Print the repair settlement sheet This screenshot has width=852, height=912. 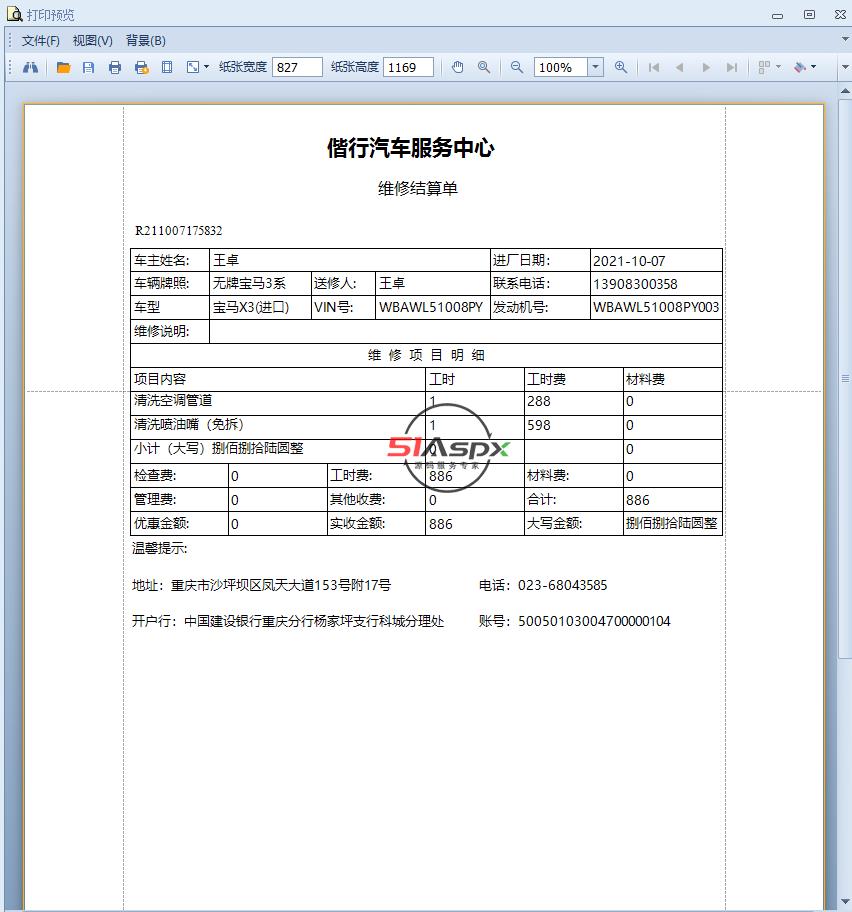pyautogui.click(x=115, y=67)
